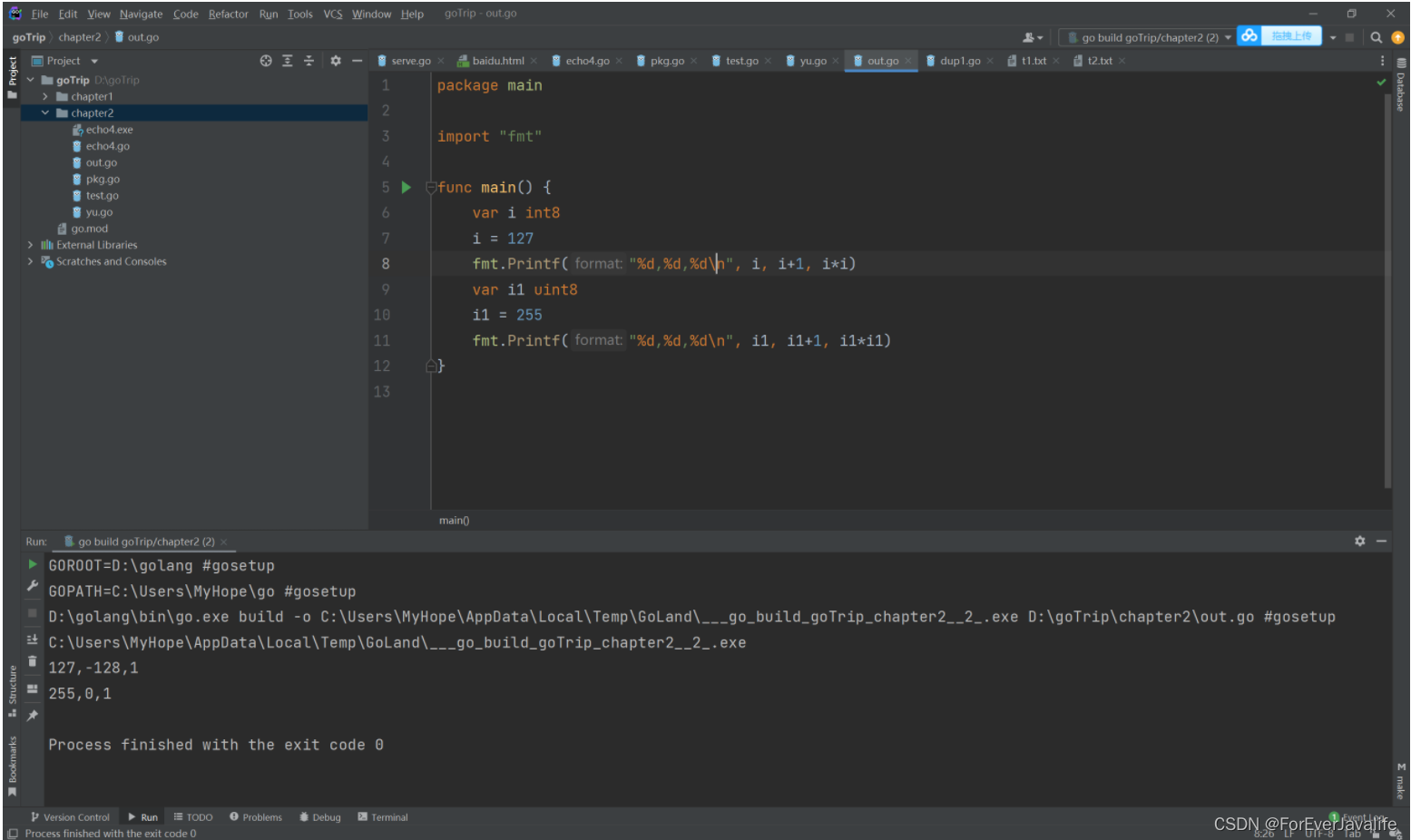
Task: Expand Scratches and Consoles node
Action: pyautogui.click(x=30, y=261)
